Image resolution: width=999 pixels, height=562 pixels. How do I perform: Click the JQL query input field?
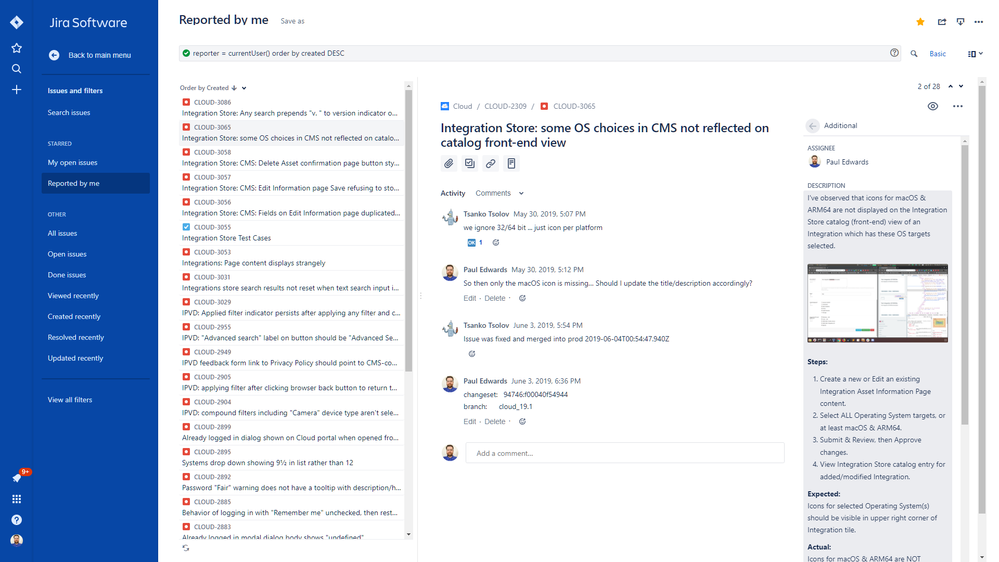[x=538, y=54]
